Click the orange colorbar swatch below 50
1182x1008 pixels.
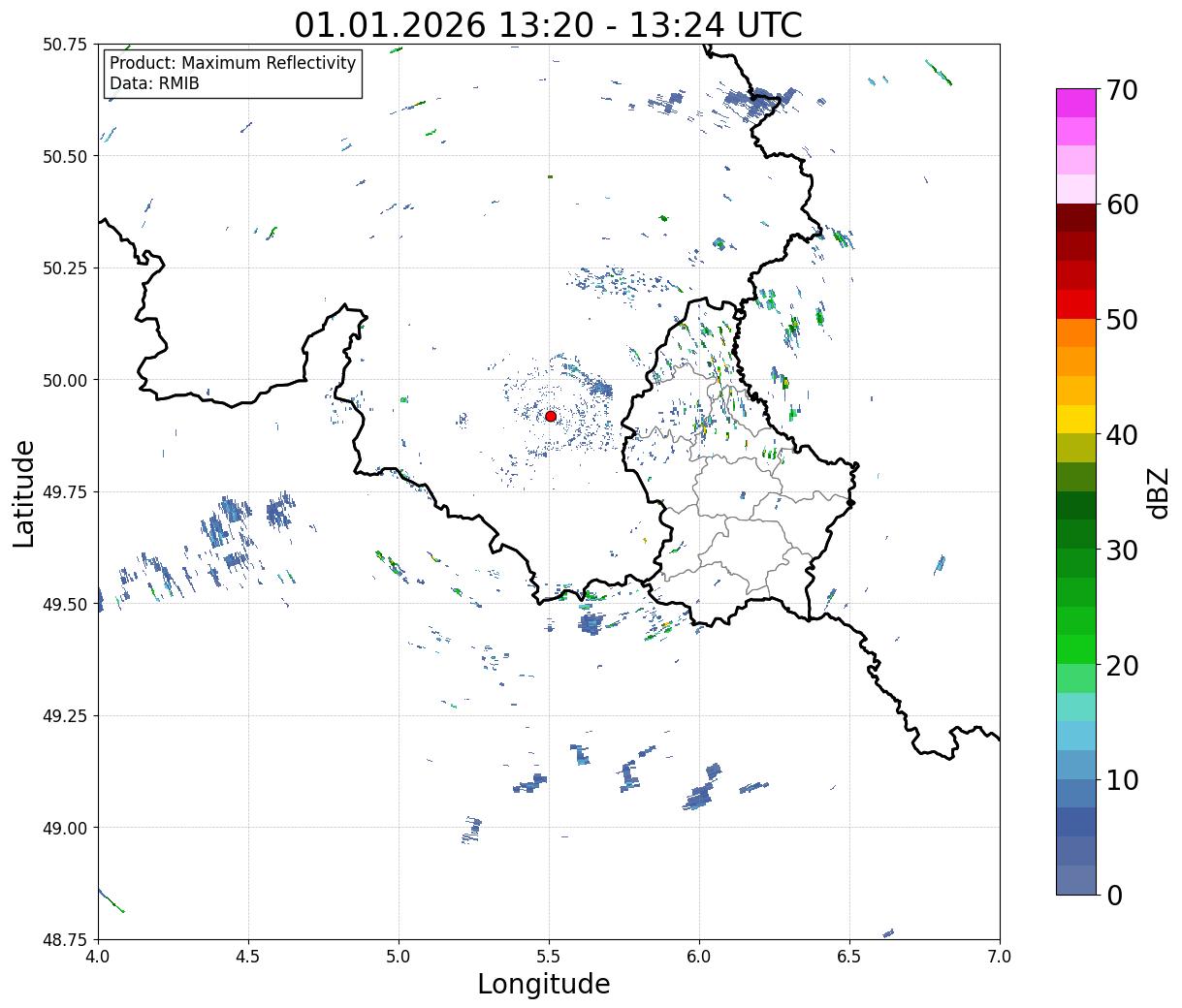1076,333
